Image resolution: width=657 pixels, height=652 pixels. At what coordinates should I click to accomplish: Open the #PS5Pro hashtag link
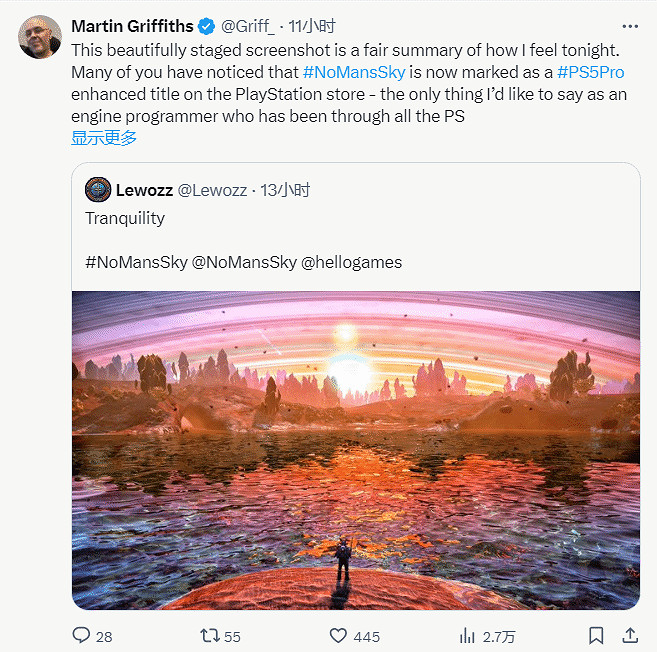pyautogui.click(x=590, y=73)
